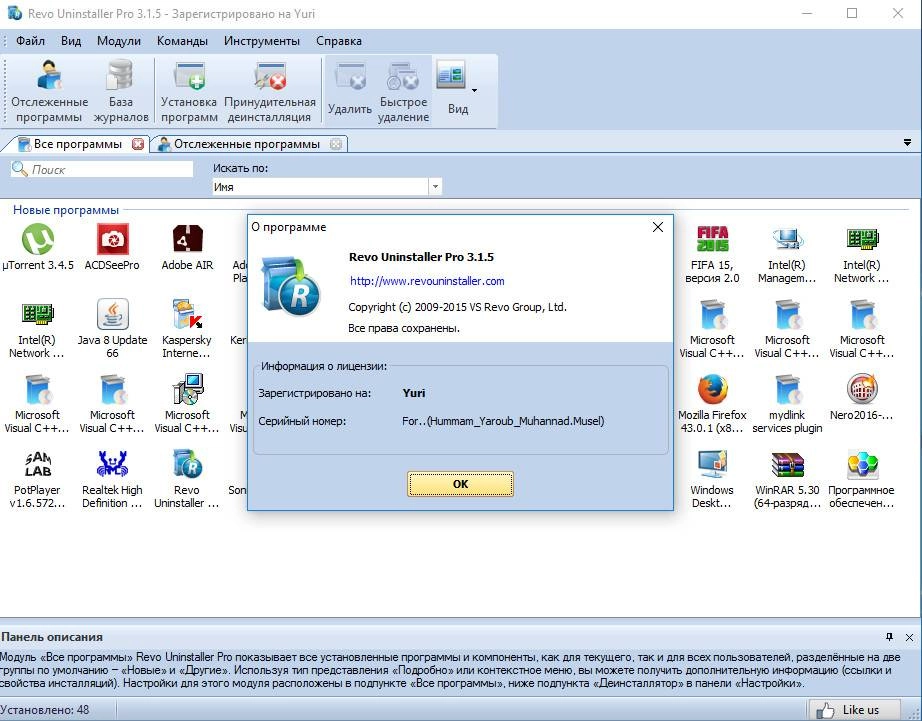
Task: Start forced uninstall (Принудительная деинсталляция)
Action: 270,91
